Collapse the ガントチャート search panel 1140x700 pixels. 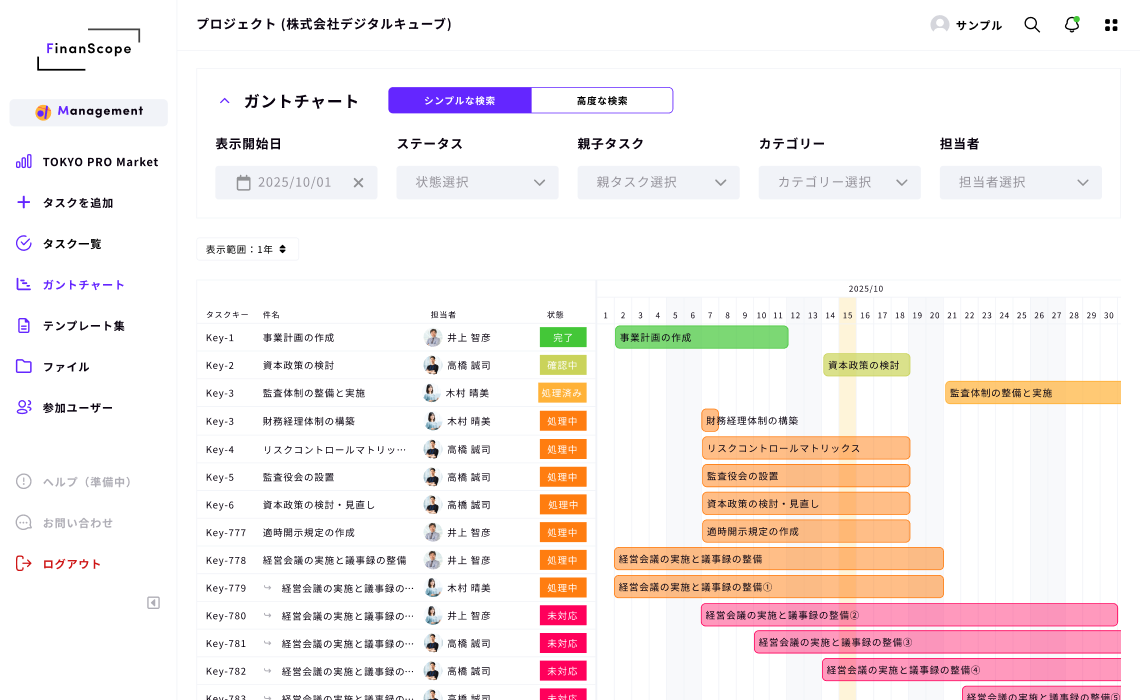[x=225, y=101]
